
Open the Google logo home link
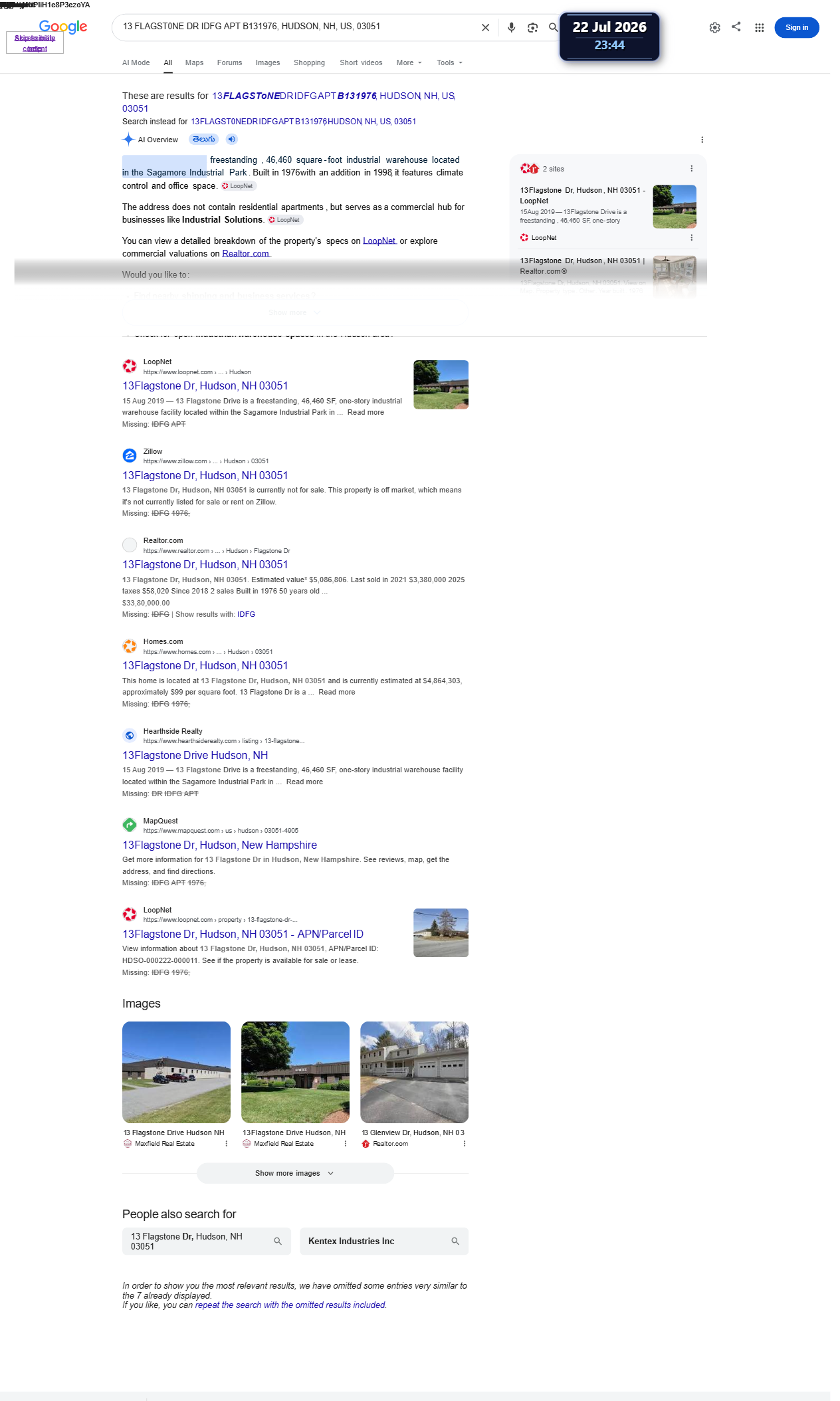(x=63, y=27)
